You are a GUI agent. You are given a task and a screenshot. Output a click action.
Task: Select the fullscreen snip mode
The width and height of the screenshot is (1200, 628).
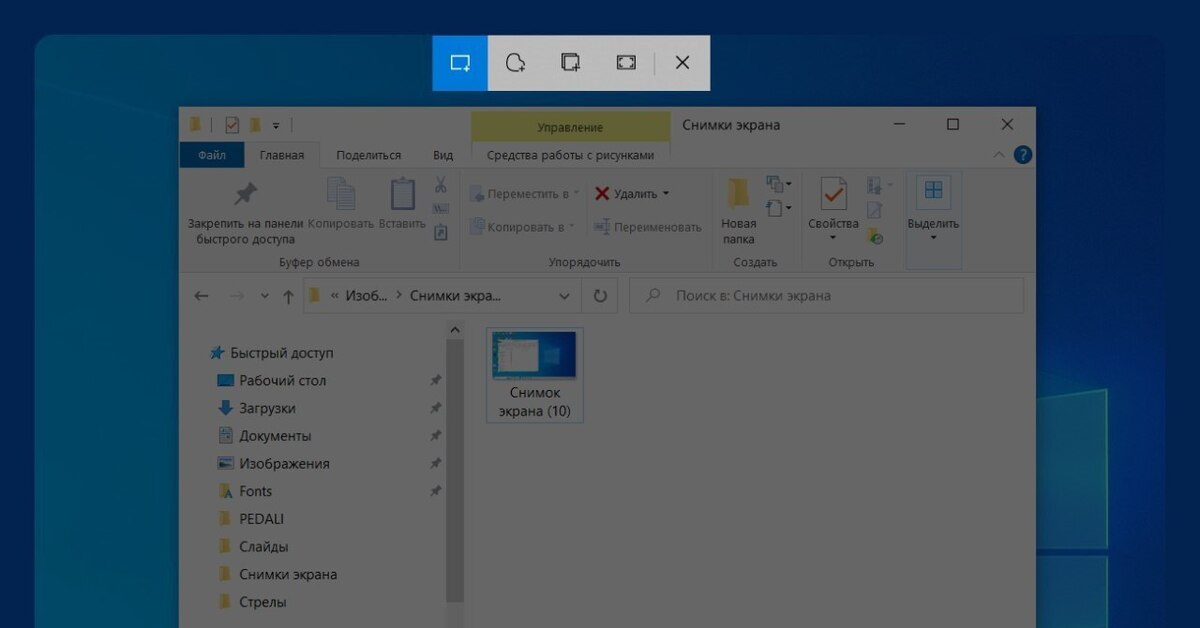point(626,63)
